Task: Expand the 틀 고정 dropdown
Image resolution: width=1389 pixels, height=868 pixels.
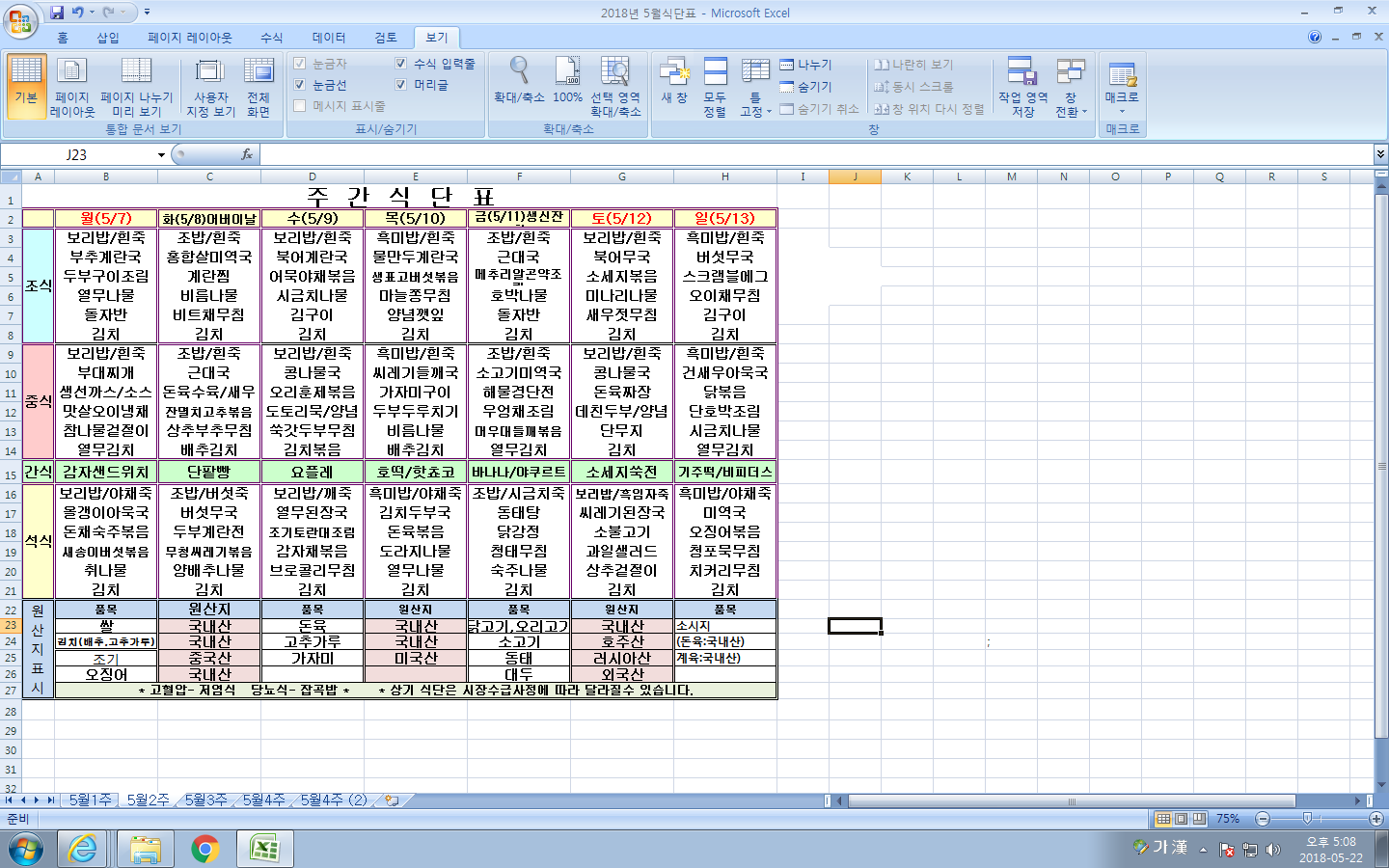Action: [755, 90]
